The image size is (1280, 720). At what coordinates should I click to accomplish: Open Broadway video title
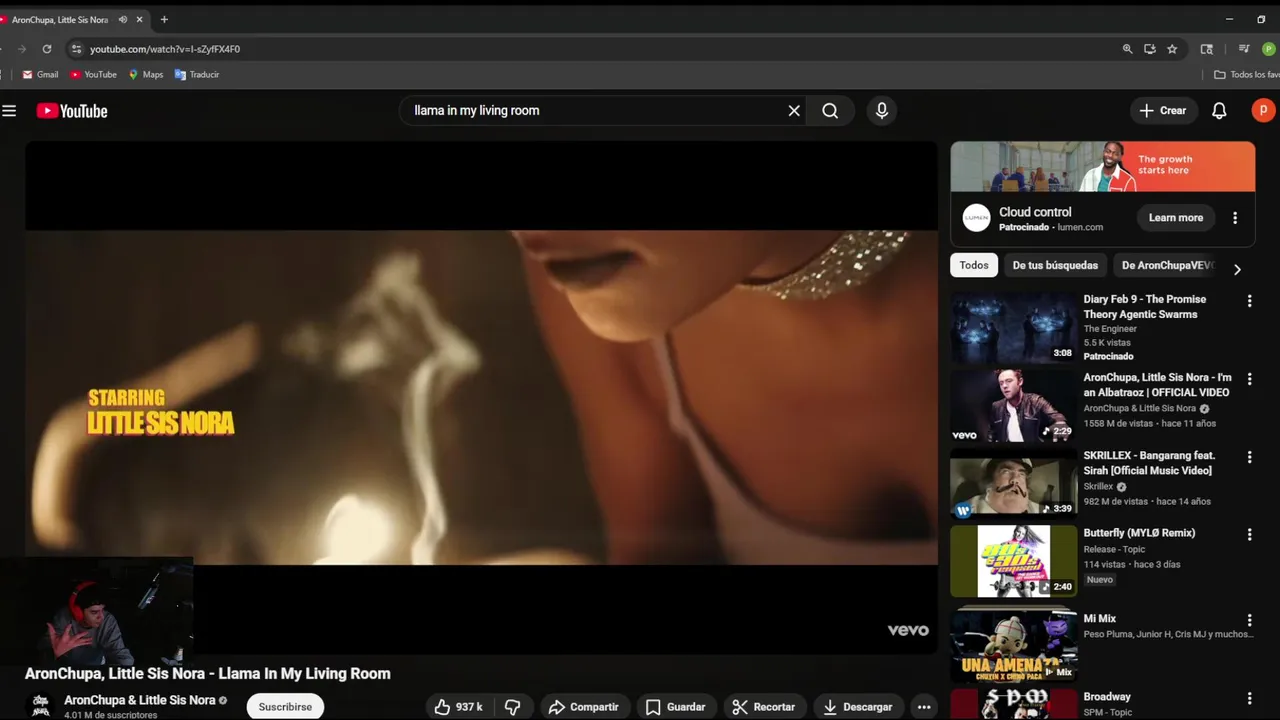click(1107, 697)
